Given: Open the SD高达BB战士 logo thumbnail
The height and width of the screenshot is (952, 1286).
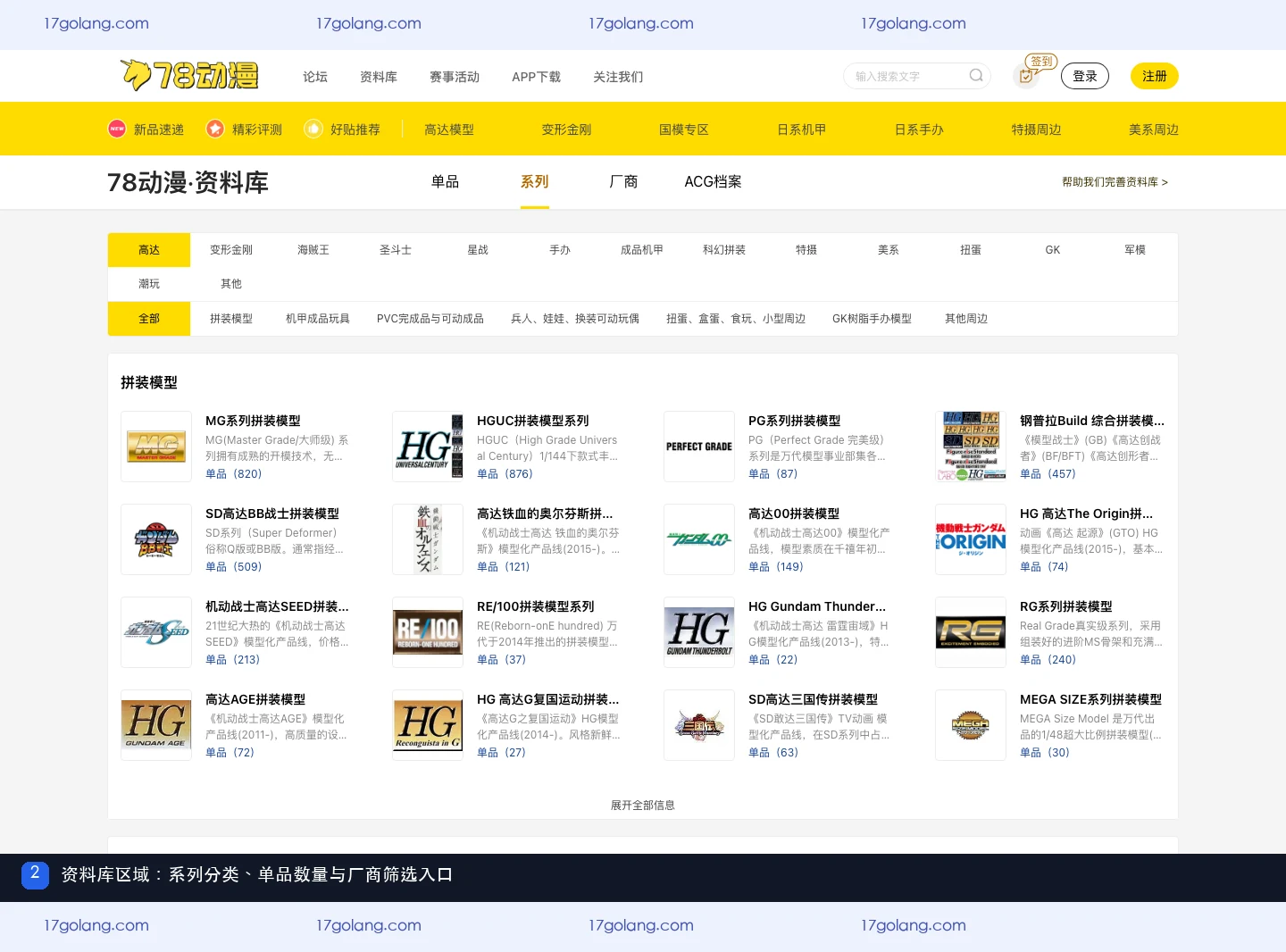Looking at the screenshot, I should click(x=156, y=539).
